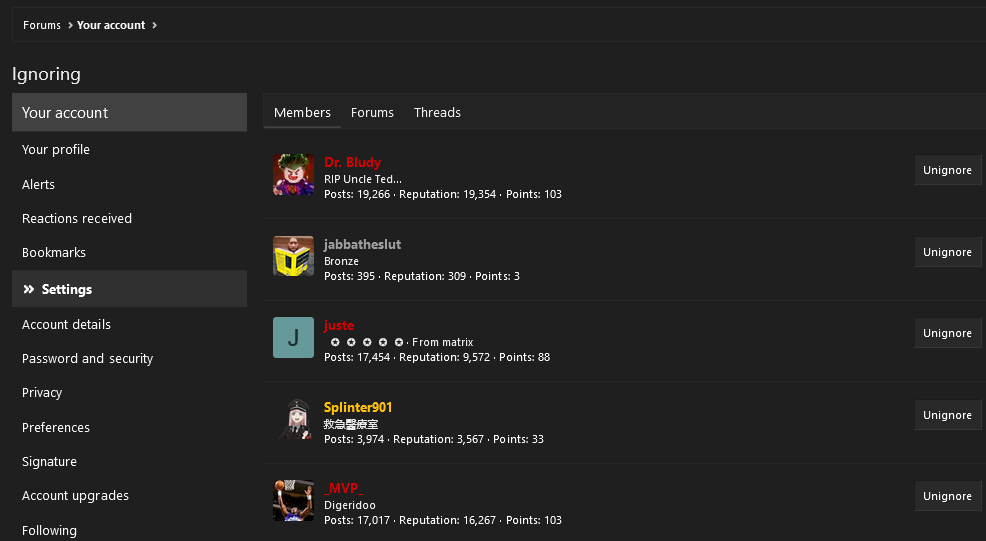Click juste's 'From matrix' text
Image resolution: width=986 pixels, height=541 pixels.
443,342
